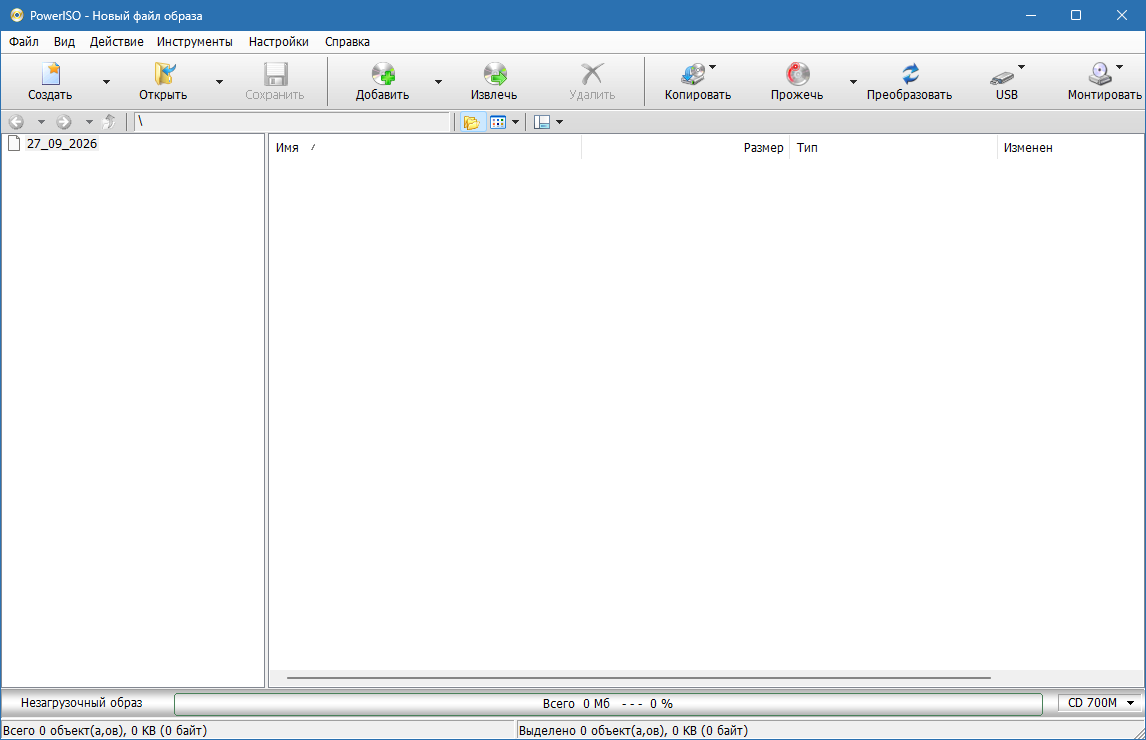
Task: Open the back history dropdown arrow
Action: (x=41, y=122)
